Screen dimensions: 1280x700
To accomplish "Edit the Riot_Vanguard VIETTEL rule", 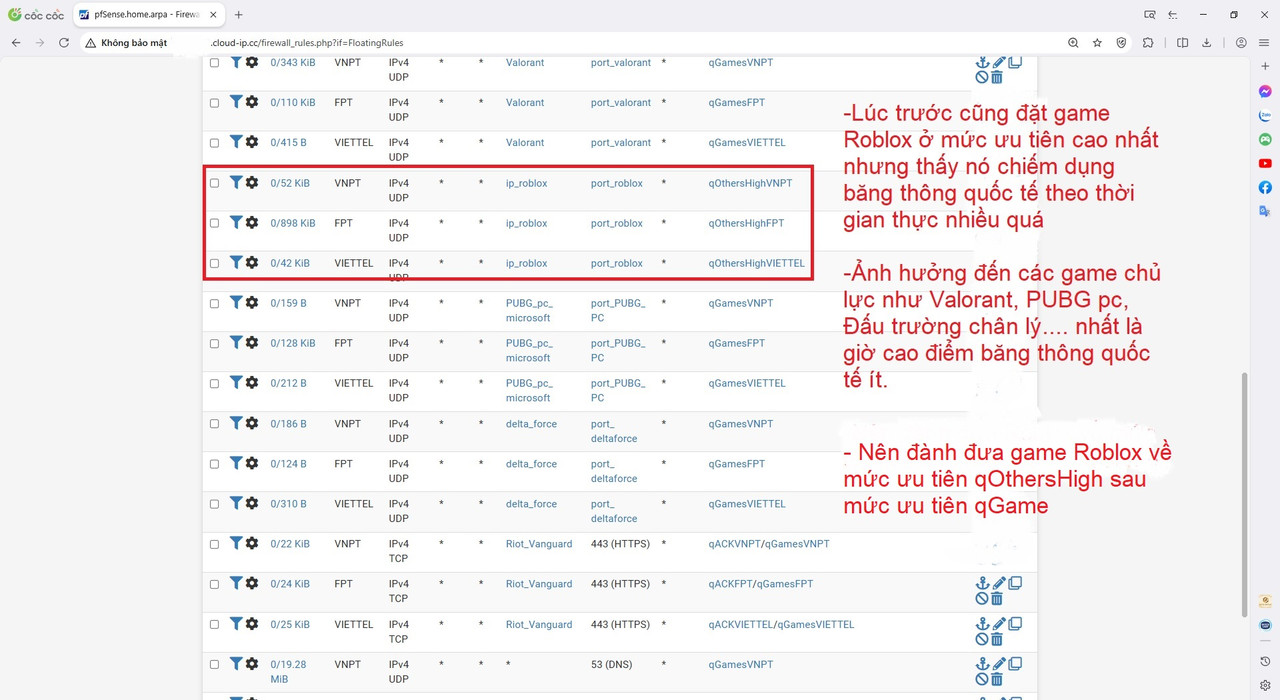I will 998,624.
